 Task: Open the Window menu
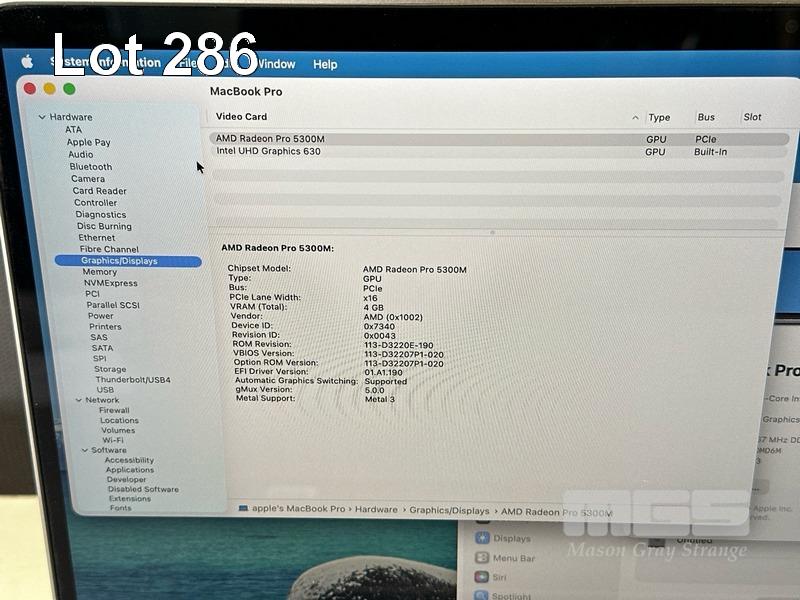pos(276,64)
